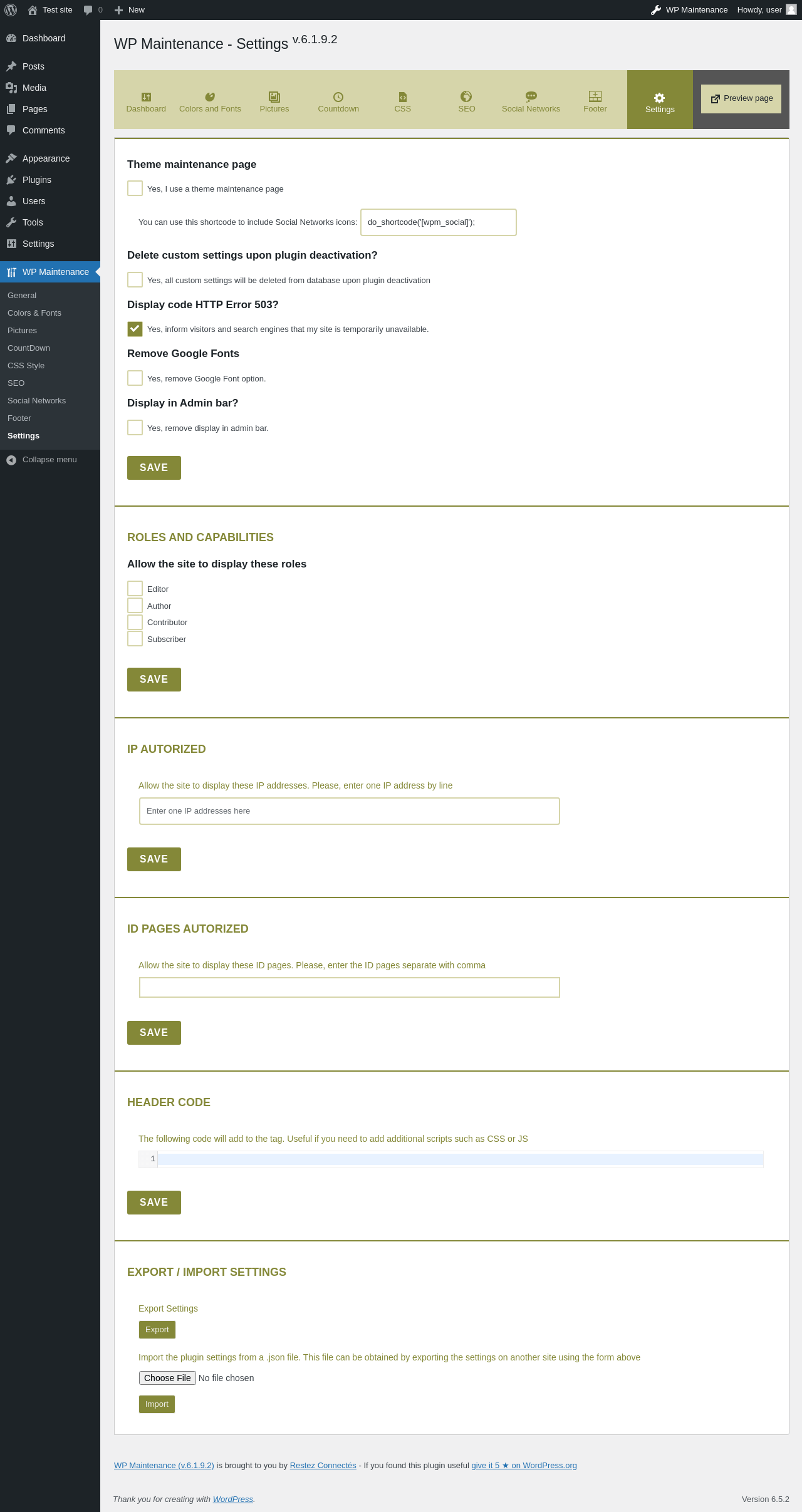Click the SEO globe icon tab
This screenshot has width=802, height=1512.
466,96
